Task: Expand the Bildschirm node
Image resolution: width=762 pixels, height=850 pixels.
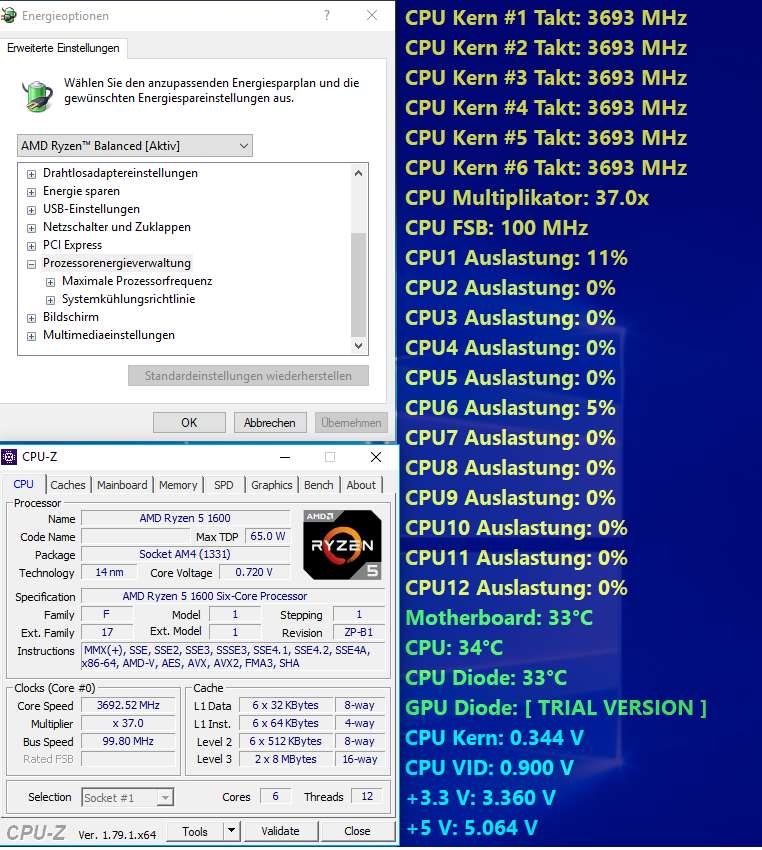Action: (x=31, y=318)
